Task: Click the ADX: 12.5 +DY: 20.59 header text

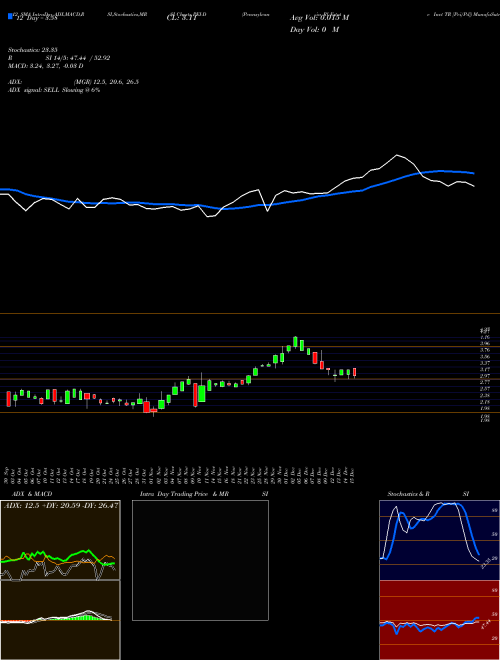Action: (61, 505)
